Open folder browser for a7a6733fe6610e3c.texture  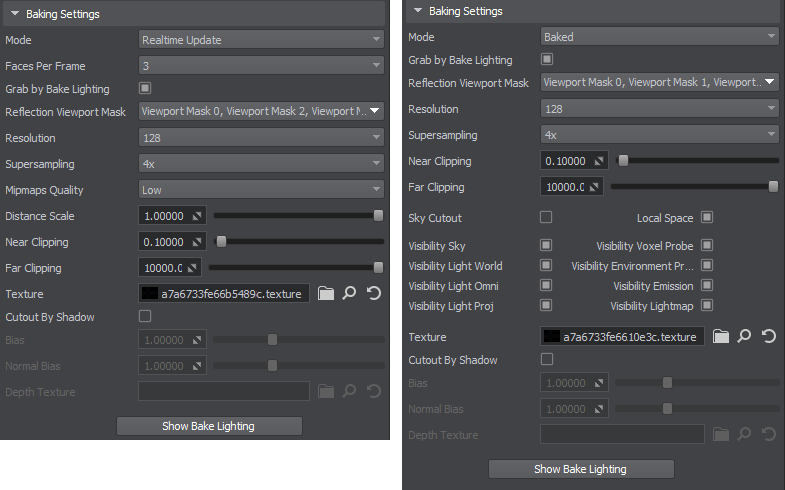click(x=721, y=337)
